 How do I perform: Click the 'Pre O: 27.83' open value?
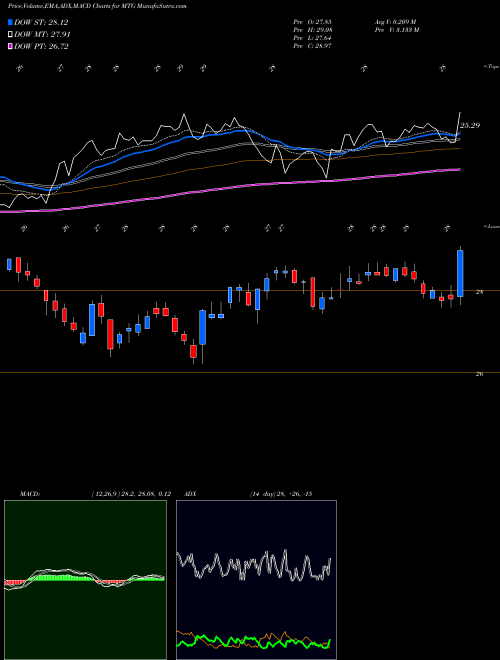point(312,22)
